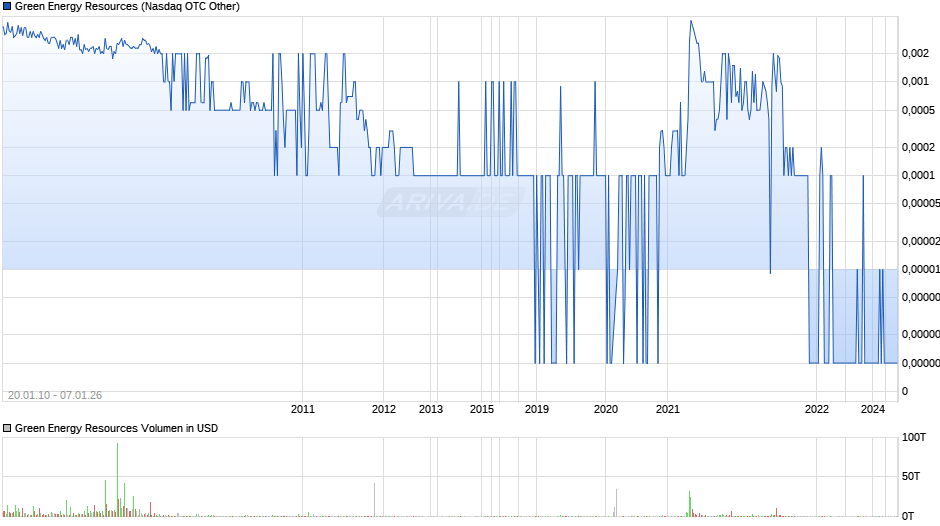This screenshot has width=940, height=526.
Task: Click the gray volume spike before 2012
Action: [x=375, y=500]
